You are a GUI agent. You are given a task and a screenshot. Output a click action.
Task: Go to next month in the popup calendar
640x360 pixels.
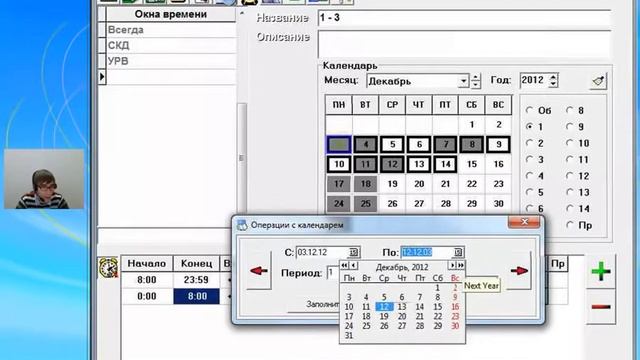[x=451, y=266]
